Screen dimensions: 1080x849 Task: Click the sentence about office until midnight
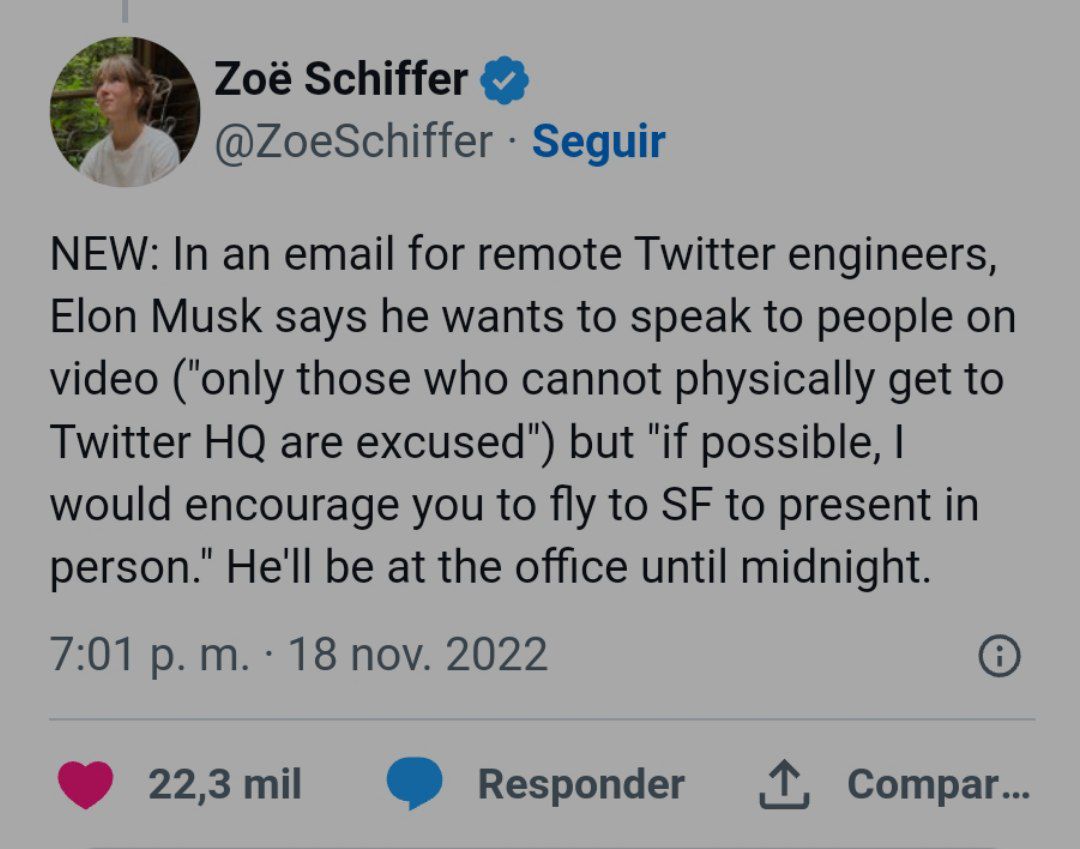[x=578, y=567]
